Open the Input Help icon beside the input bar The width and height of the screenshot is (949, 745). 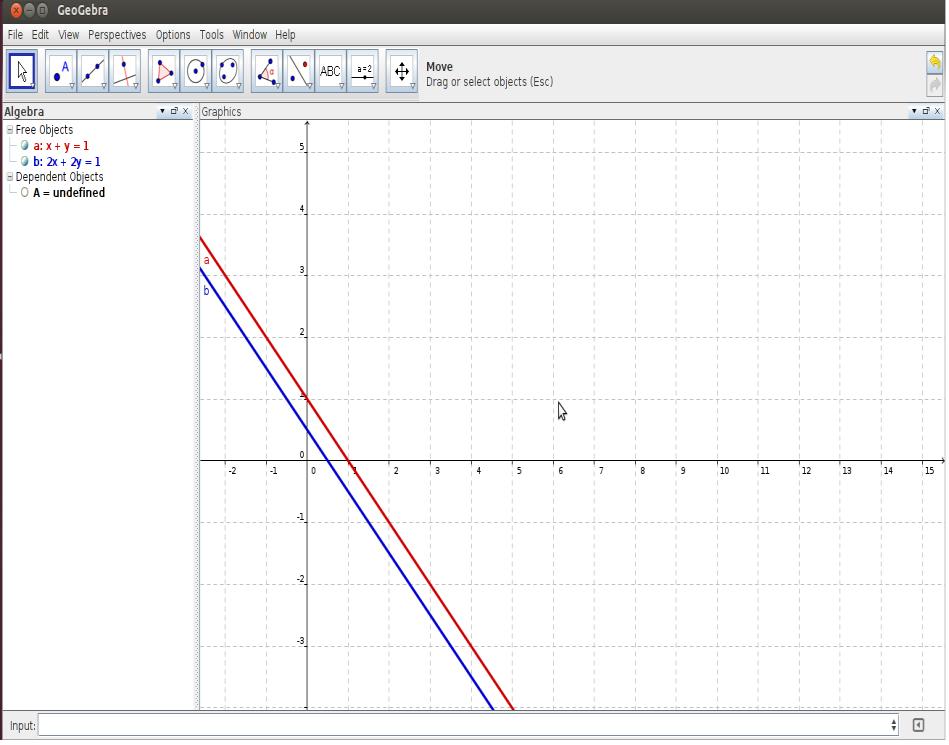click(918, 725)
